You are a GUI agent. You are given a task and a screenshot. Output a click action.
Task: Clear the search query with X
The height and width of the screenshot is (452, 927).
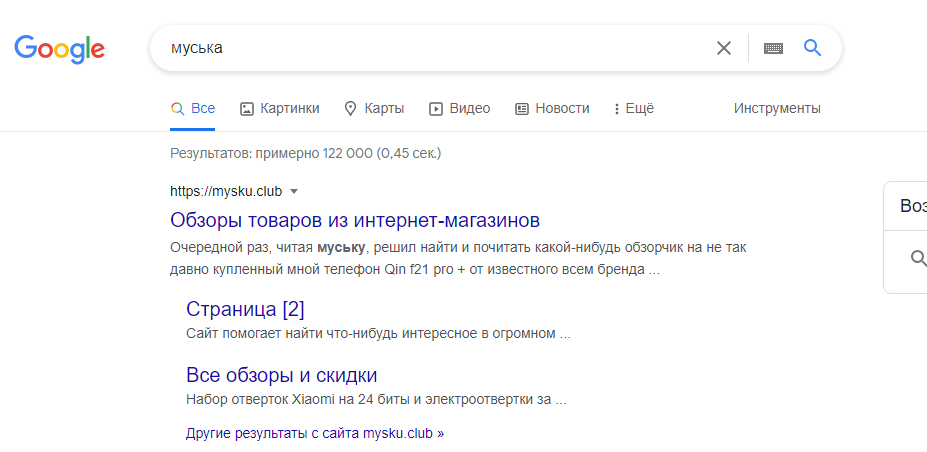pyautogui.click(x=724, y=48)
